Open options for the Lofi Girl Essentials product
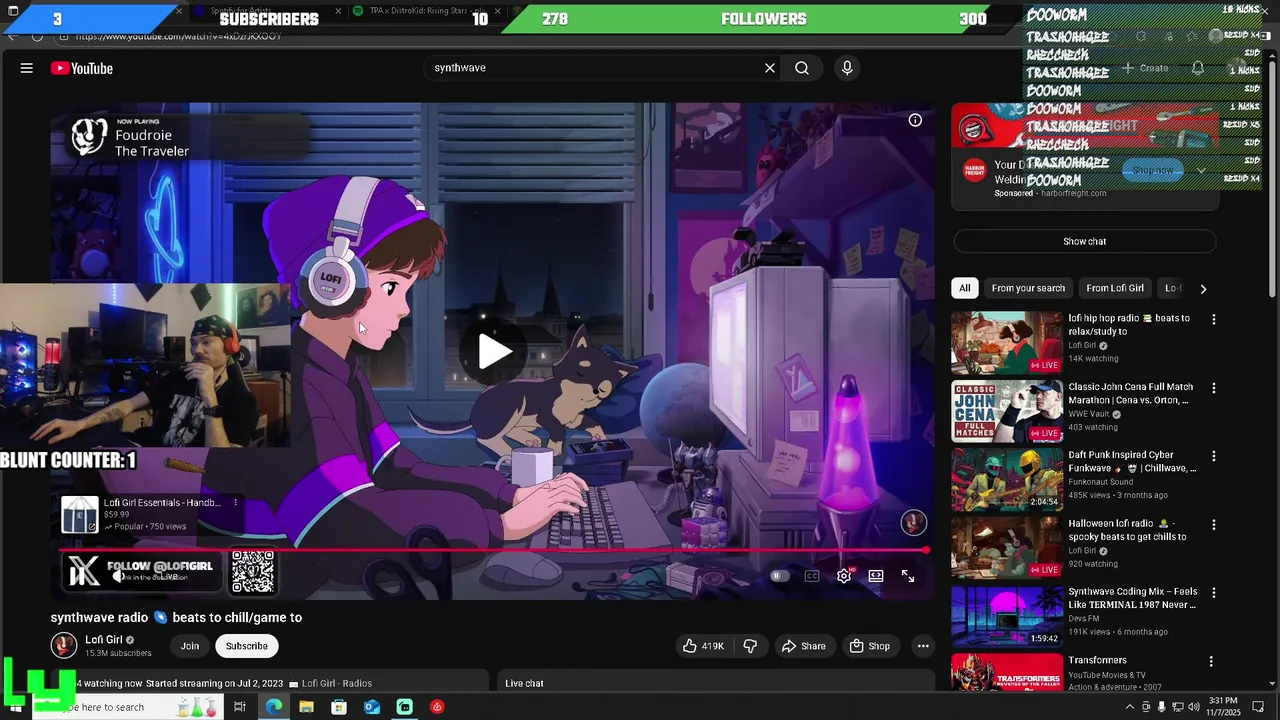 pyautogui.click(x=236, y=502)
